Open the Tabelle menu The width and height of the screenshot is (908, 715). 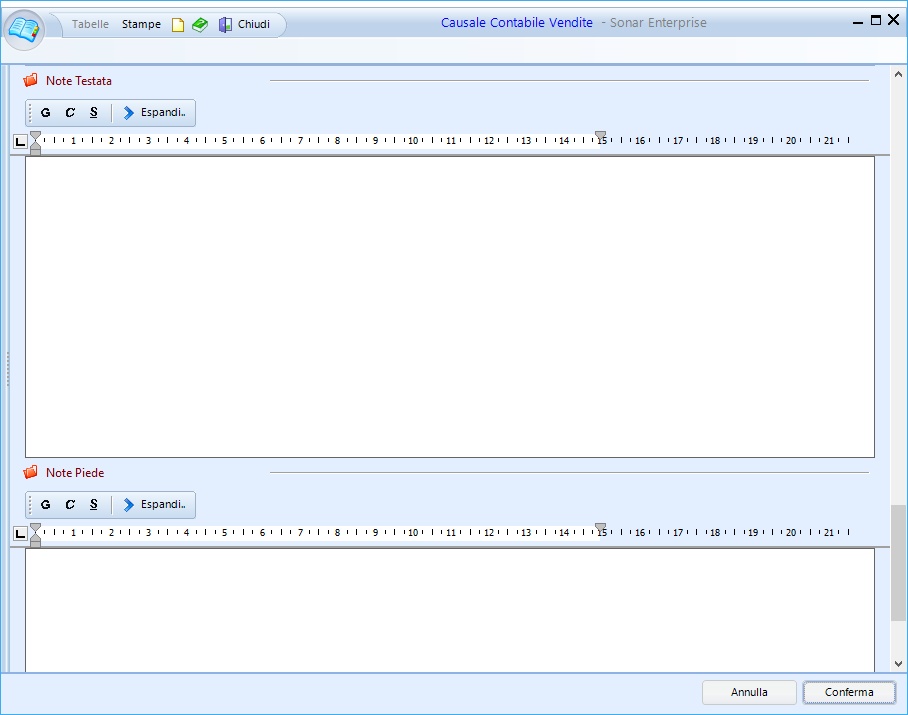point(90,24)
